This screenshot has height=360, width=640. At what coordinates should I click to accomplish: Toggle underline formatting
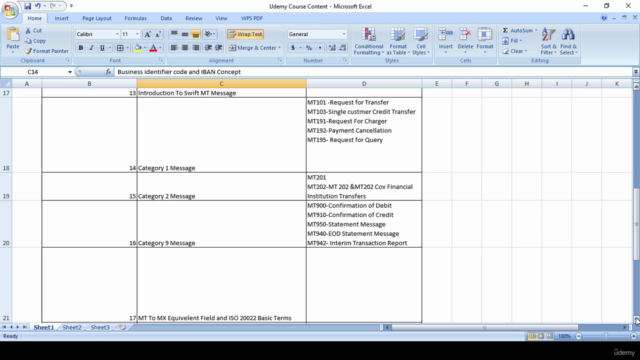pyautogui.click(x=102, y=48)
